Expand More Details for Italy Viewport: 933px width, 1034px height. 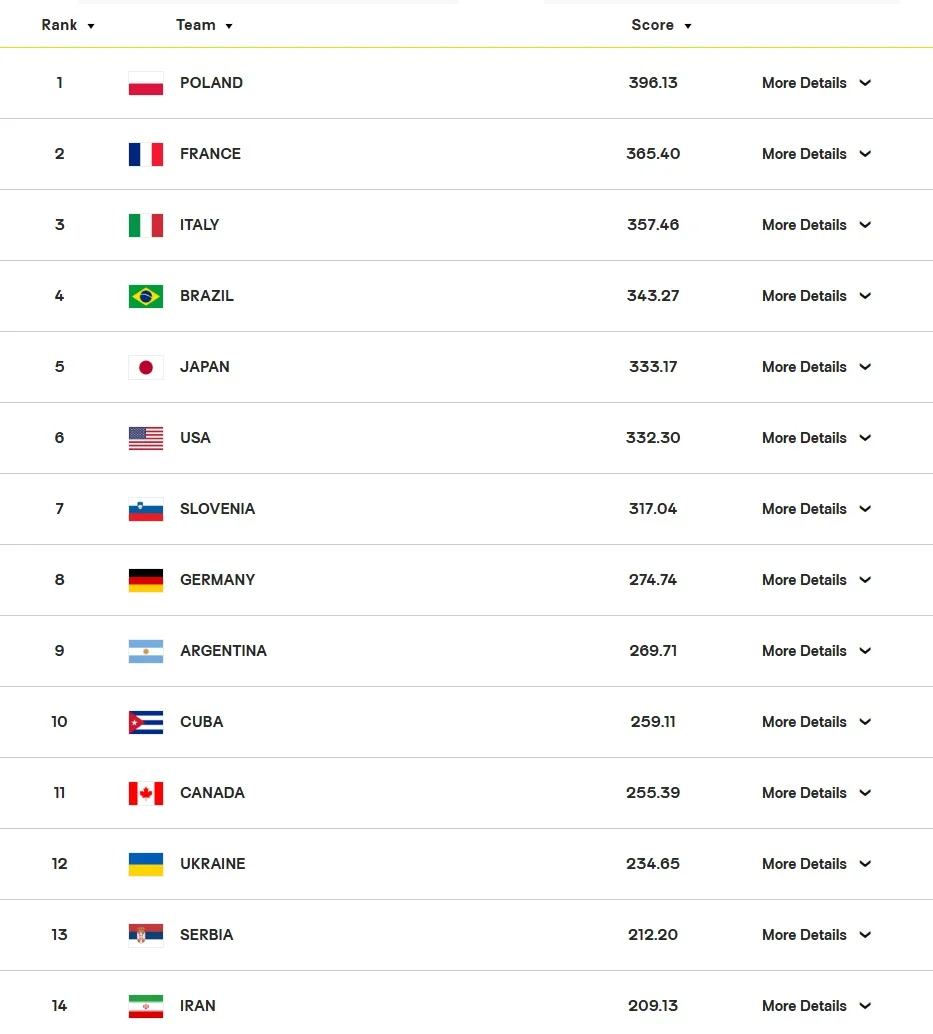click(816, 226)
